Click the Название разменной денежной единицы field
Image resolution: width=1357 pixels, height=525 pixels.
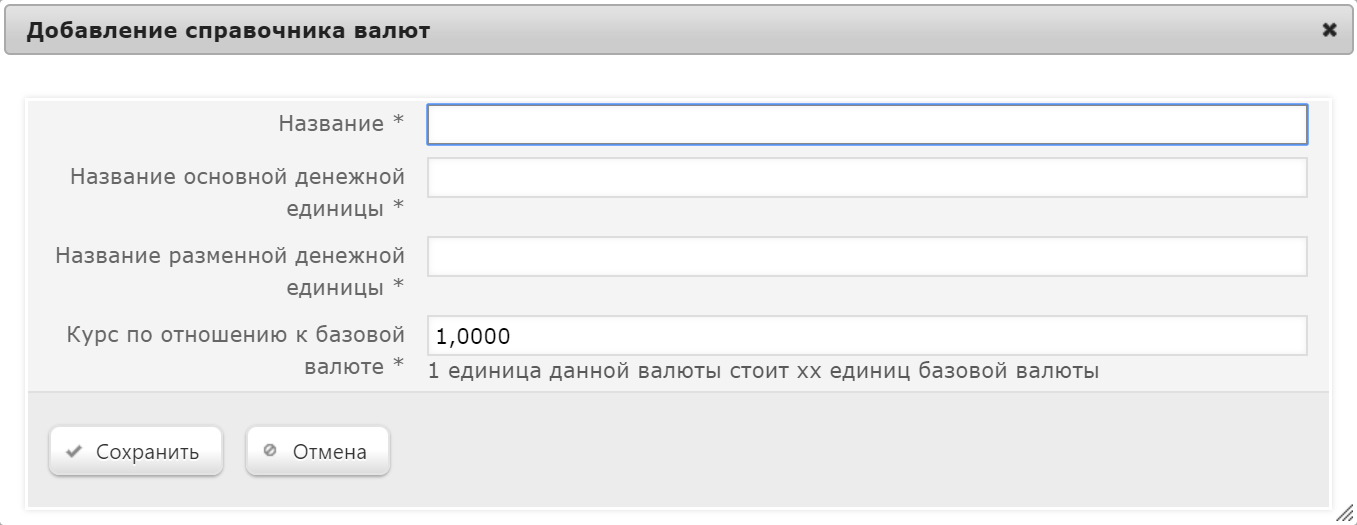point(867,257)
